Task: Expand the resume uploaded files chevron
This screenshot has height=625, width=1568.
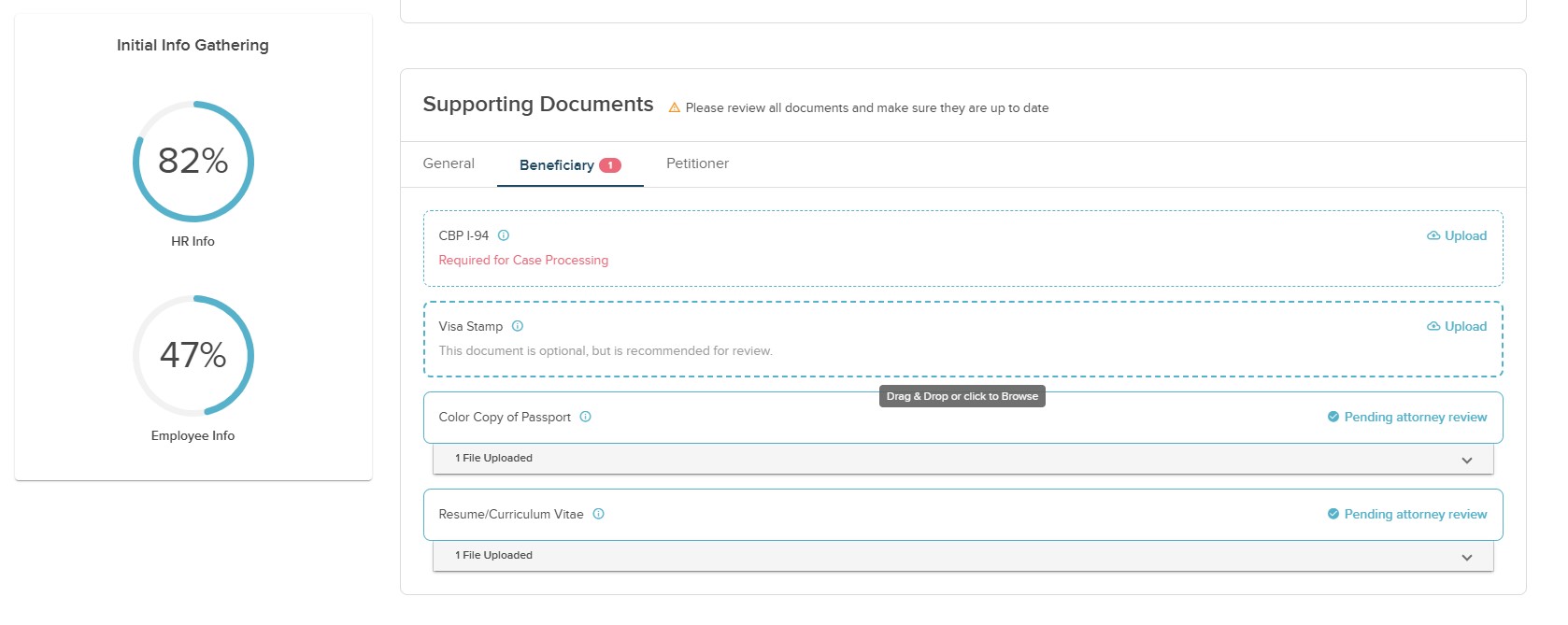Action: tap(1466, 557)
